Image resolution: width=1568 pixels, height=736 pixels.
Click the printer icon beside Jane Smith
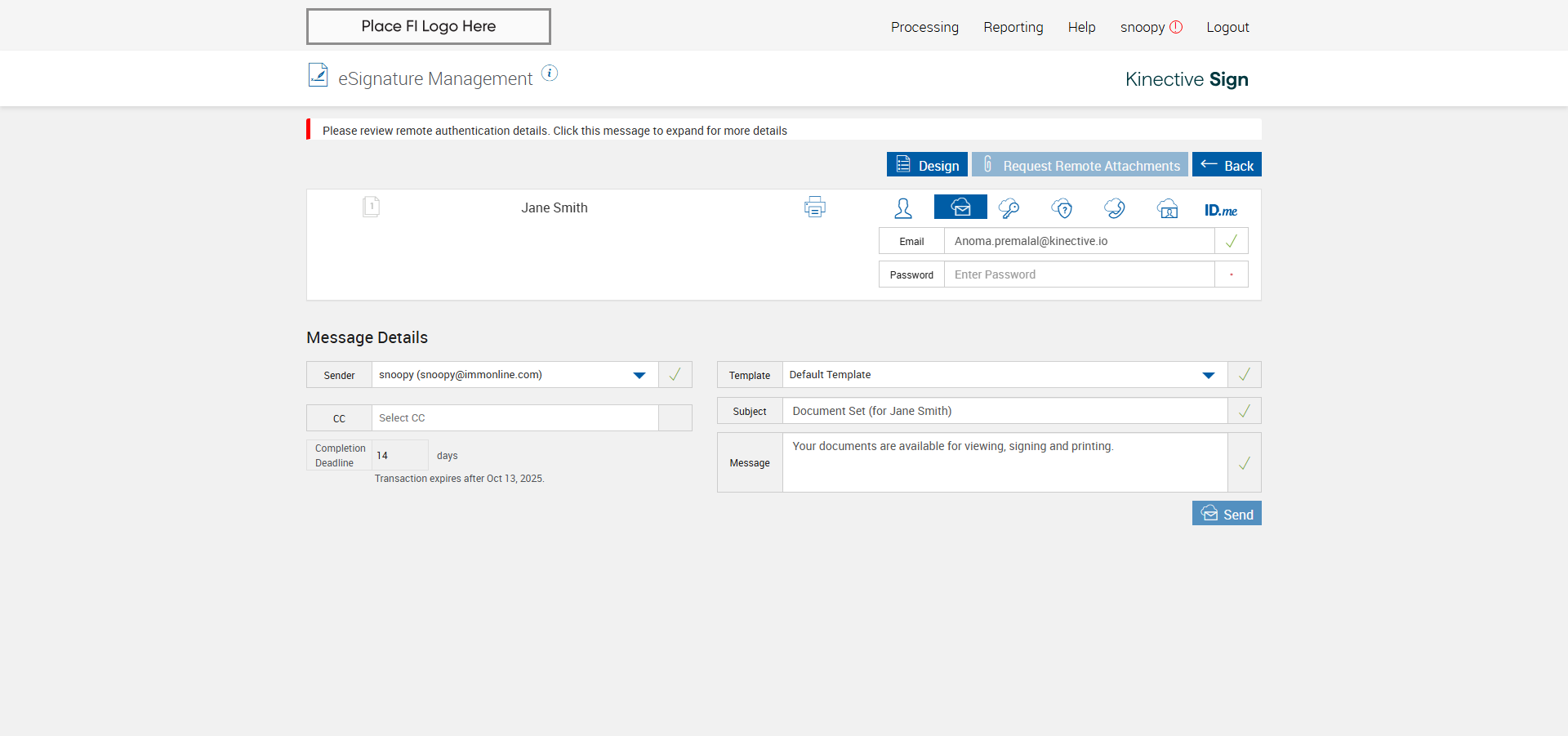pyautogui.click(x=814, y=207)
